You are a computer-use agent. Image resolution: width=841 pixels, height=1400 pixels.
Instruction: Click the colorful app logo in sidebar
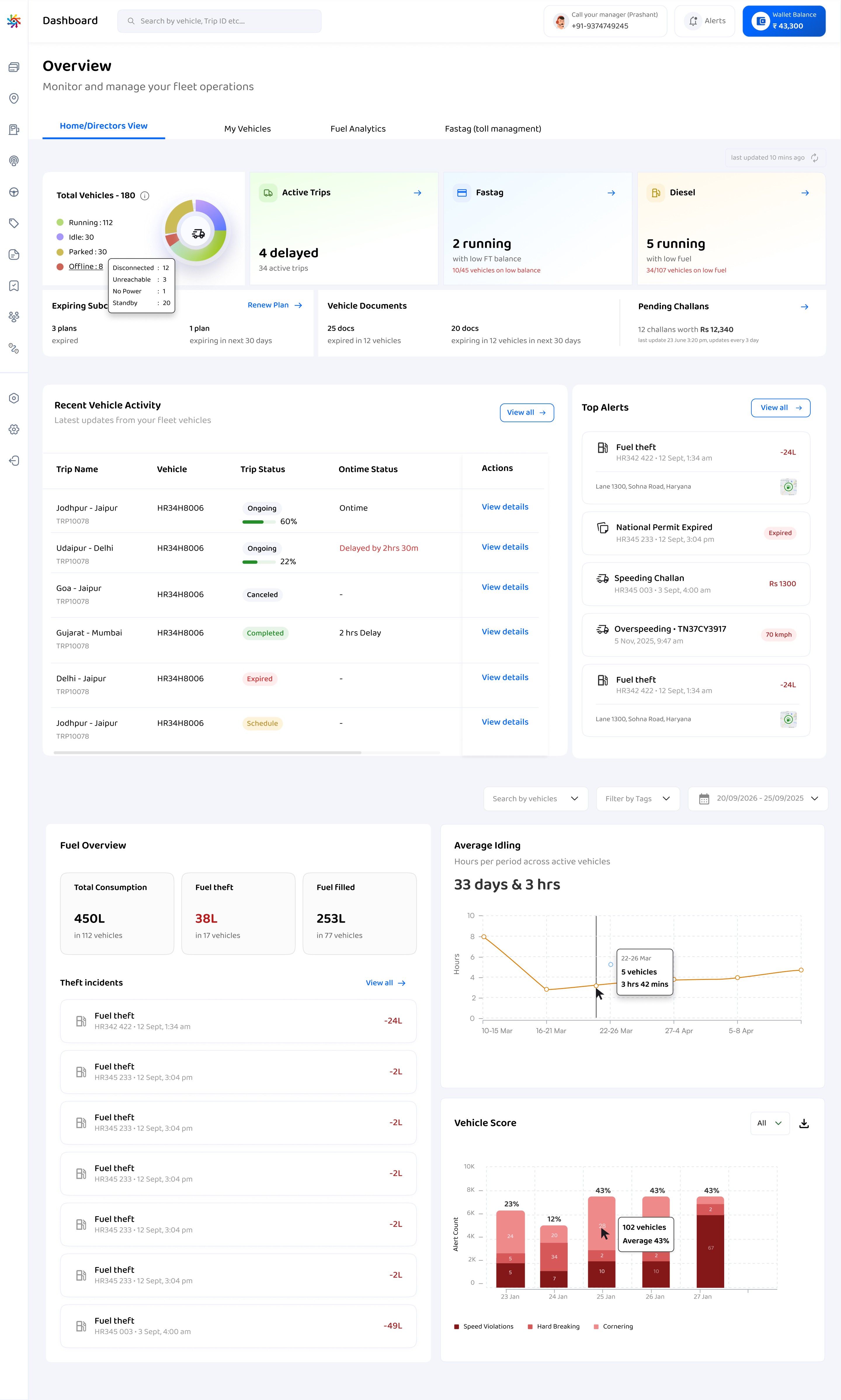point(14,21)
